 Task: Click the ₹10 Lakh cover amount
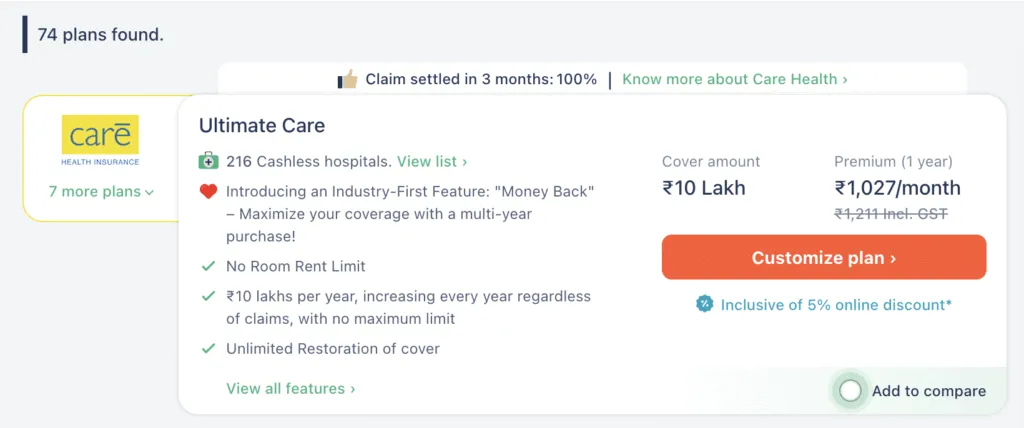[704, 188]
